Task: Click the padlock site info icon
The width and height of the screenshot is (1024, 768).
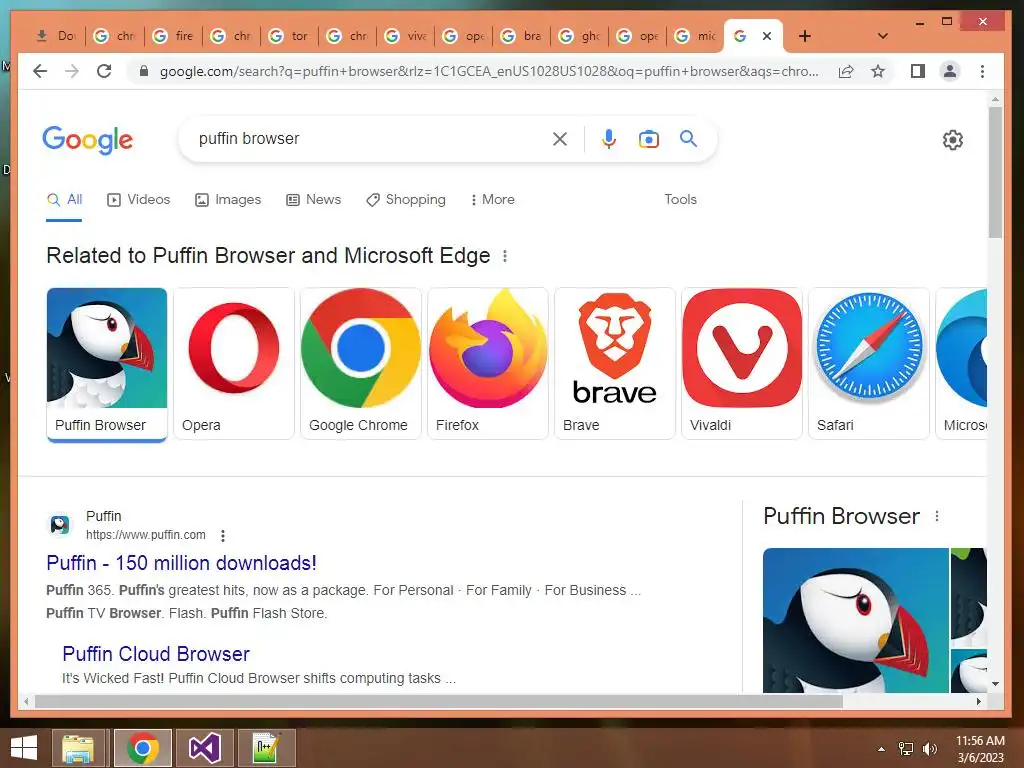Action: pyautogui.click(x=144, y=71)
